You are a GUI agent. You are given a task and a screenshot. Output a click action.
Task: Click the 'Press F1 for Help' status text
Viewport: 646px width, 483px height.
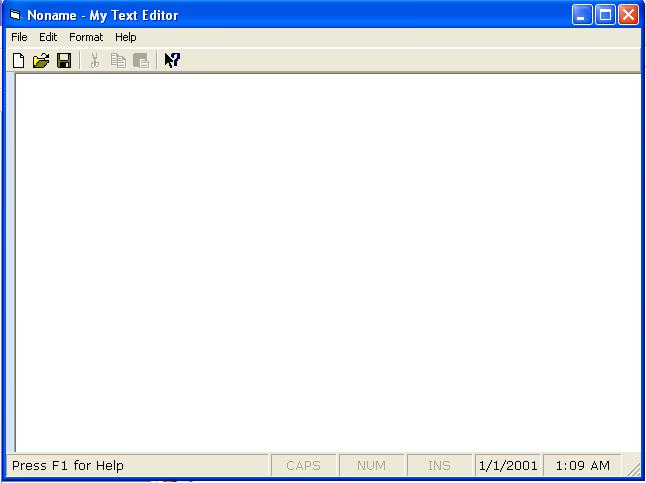point(68,466)
